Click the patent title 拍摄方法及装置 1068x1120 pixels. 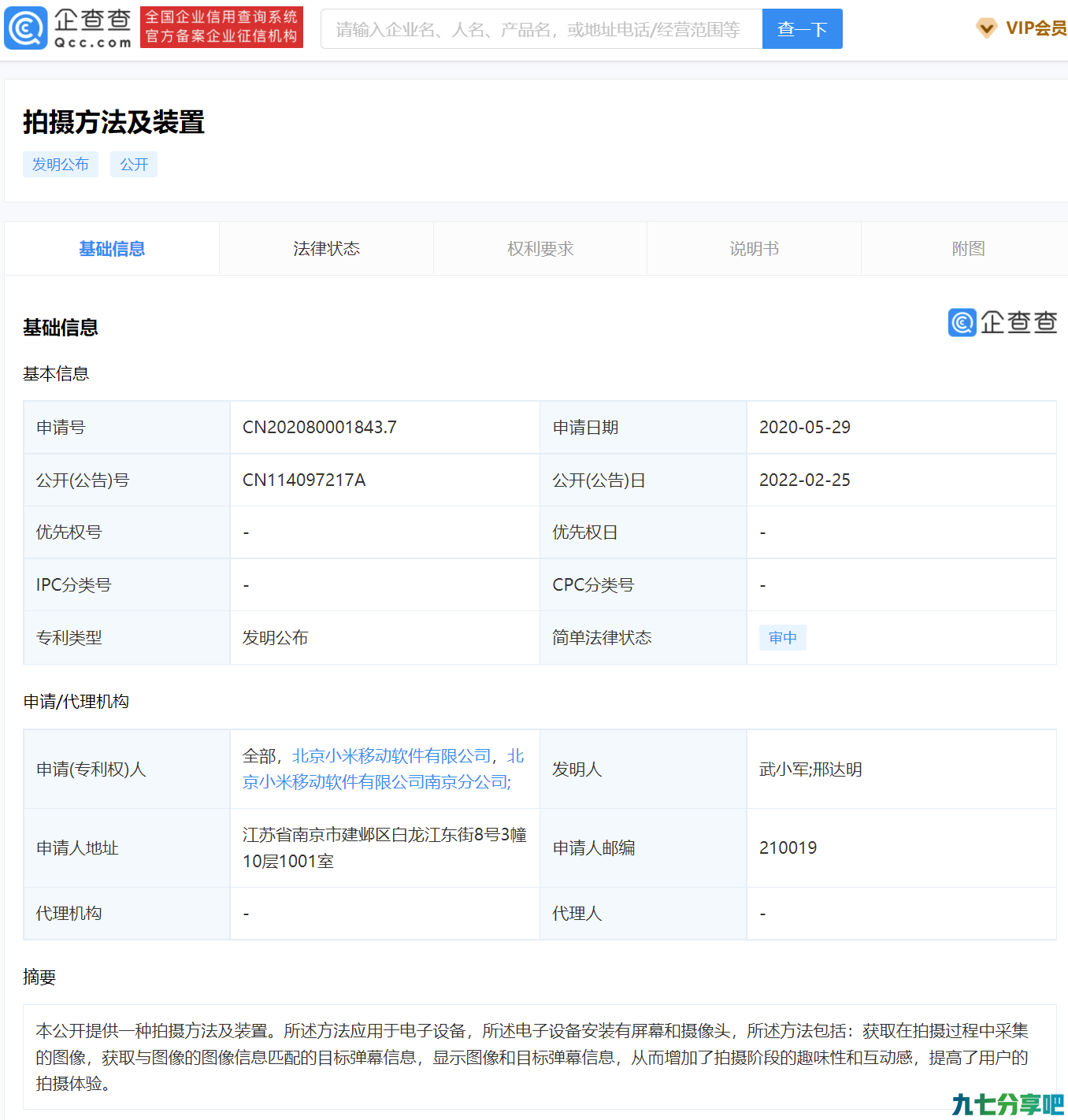point(113,122)
